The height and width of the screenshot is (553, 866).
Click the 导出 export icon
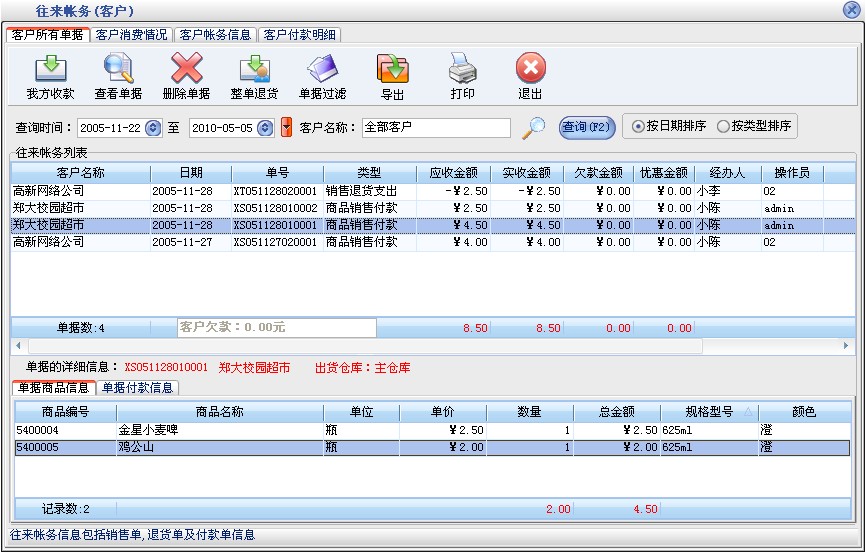coord(392,70)
